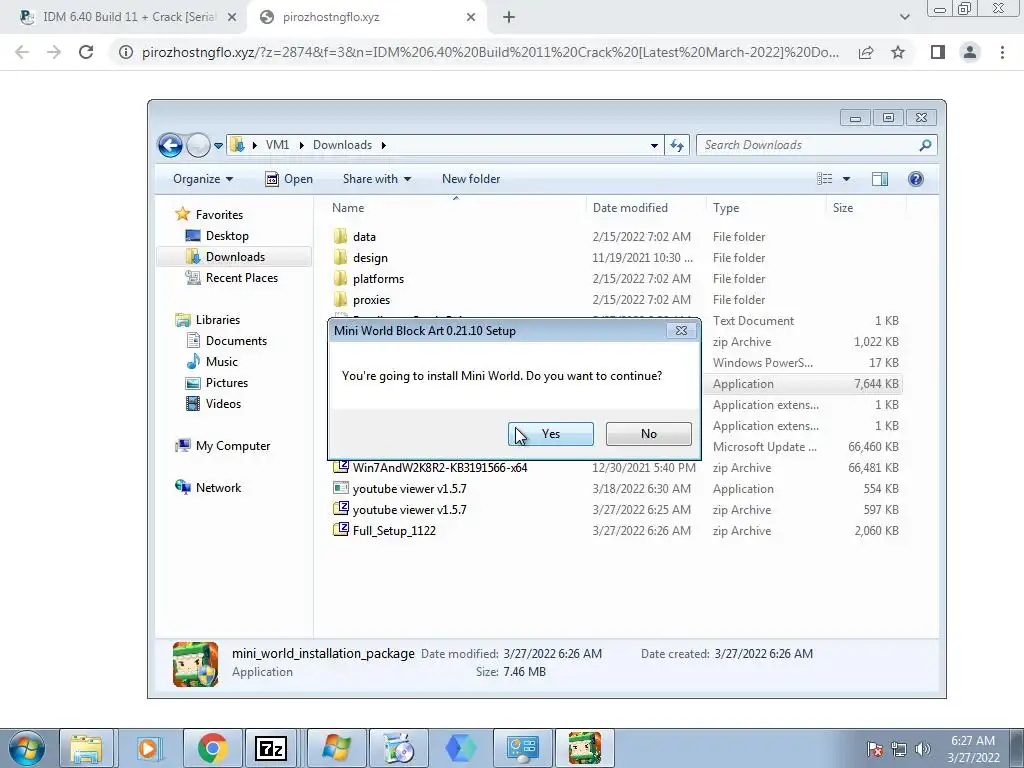
Task: Open the Share with menu
Action: click(x=377, y=179)
